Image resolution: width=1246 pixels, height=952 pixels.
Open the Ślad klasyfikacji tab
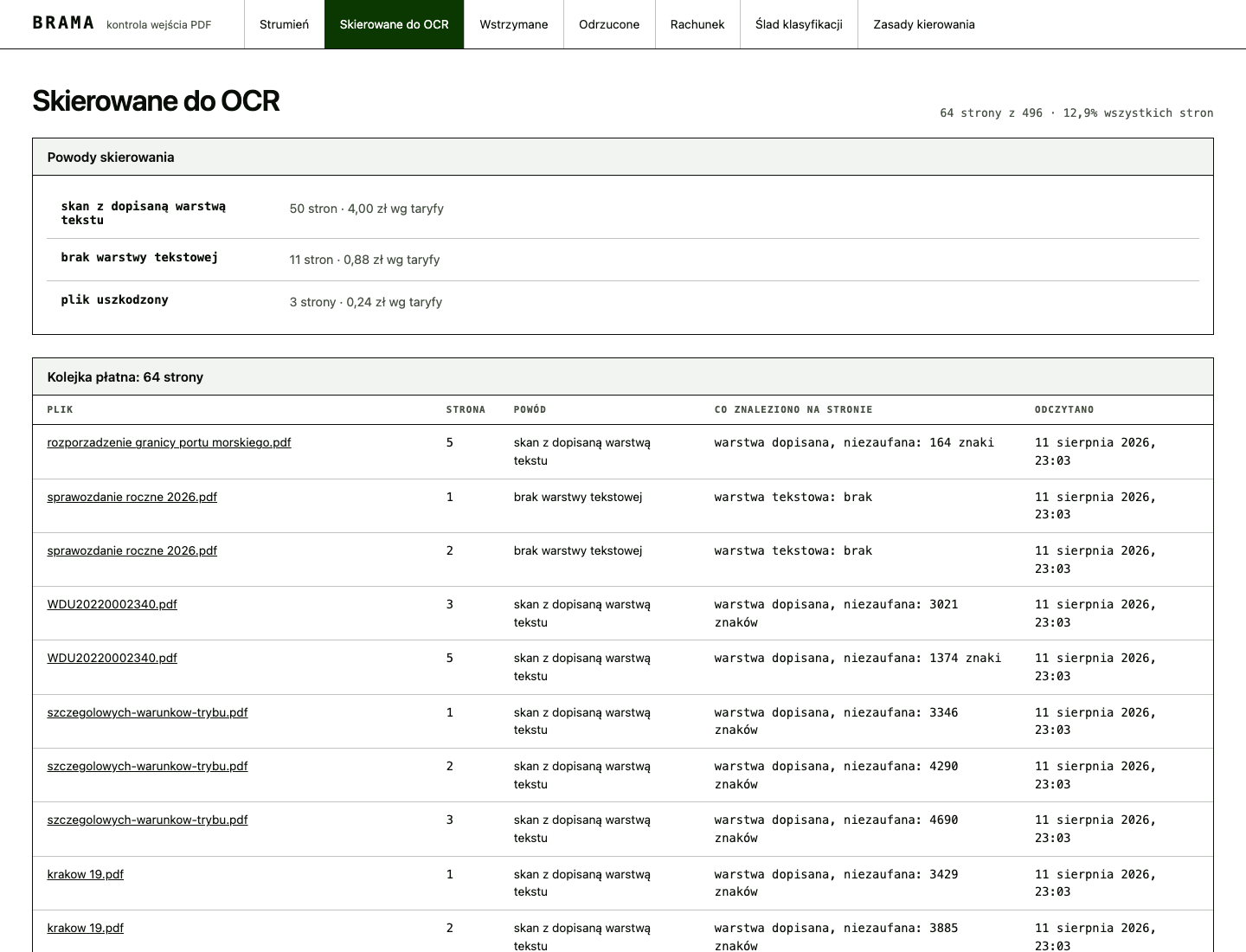[x=799, y=24]
